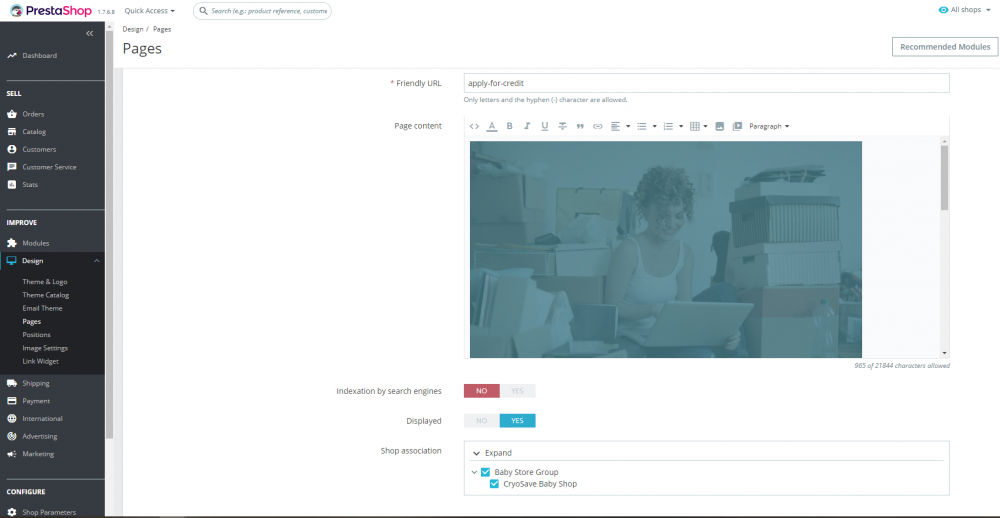This screenshot has width=1000, height=518.
Task: Set Indexation by search engines to NO
Action: click(x=482, y=391)
